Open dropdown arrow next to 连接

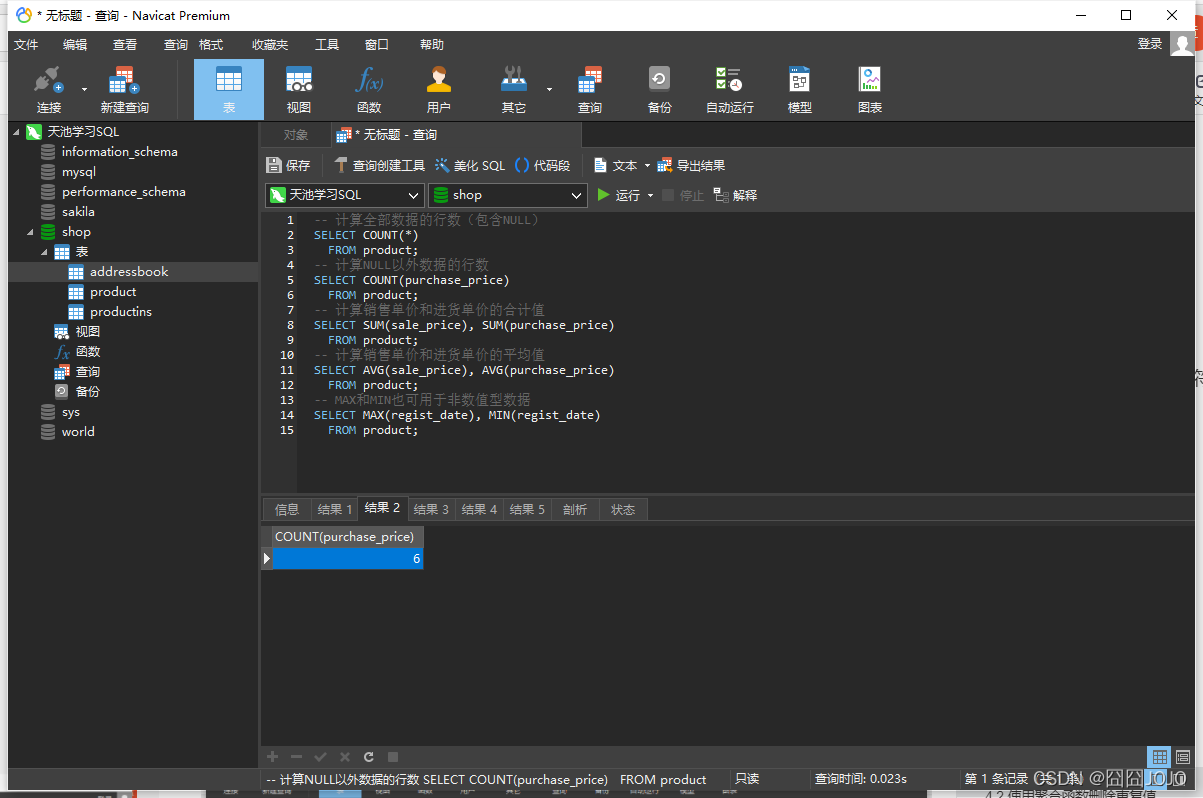83,89
